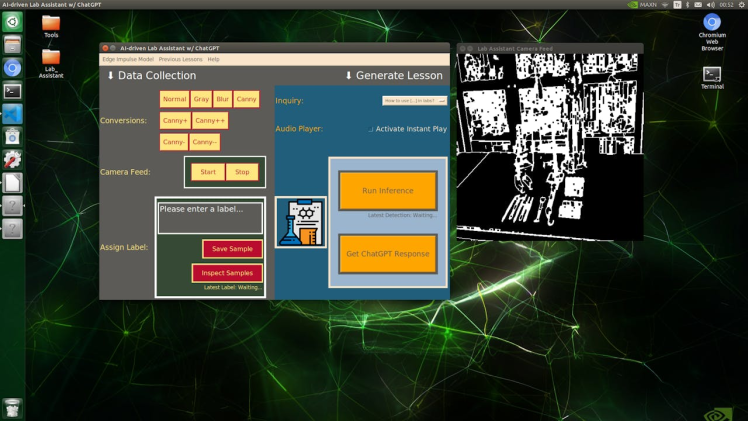Apply the Canny++ conversion
748x421 pixels.
coord(210,120)
